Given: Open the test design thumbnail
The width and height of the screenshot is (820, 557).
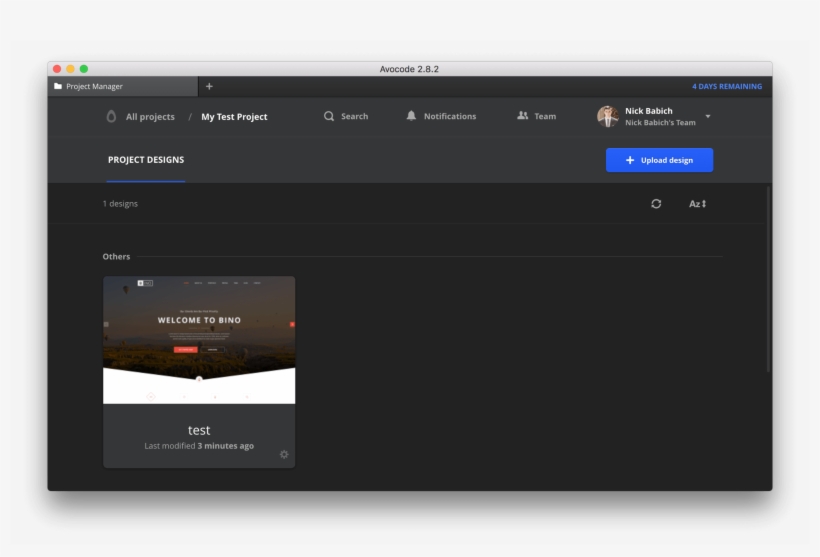Looking at the screenshot, I should pyautogui.click(x=199, y=340).
